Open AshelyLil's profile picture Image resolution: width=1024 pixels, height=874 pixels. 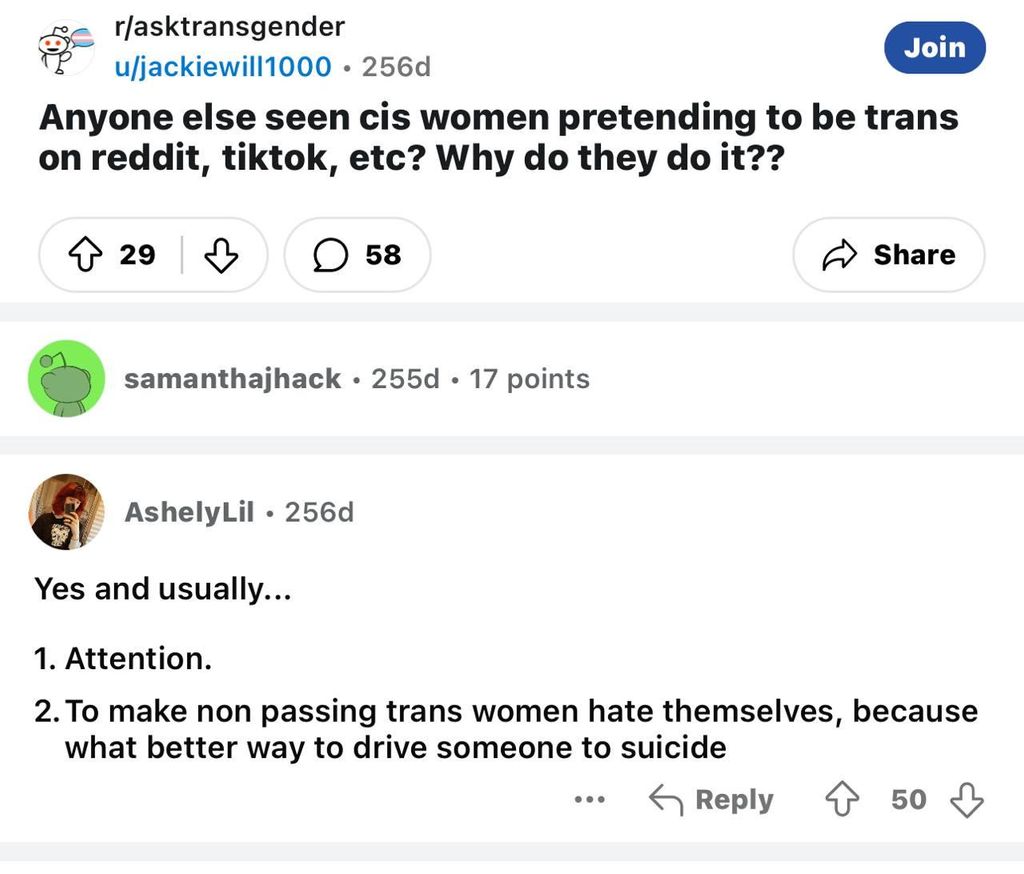(x=66, y=512)
